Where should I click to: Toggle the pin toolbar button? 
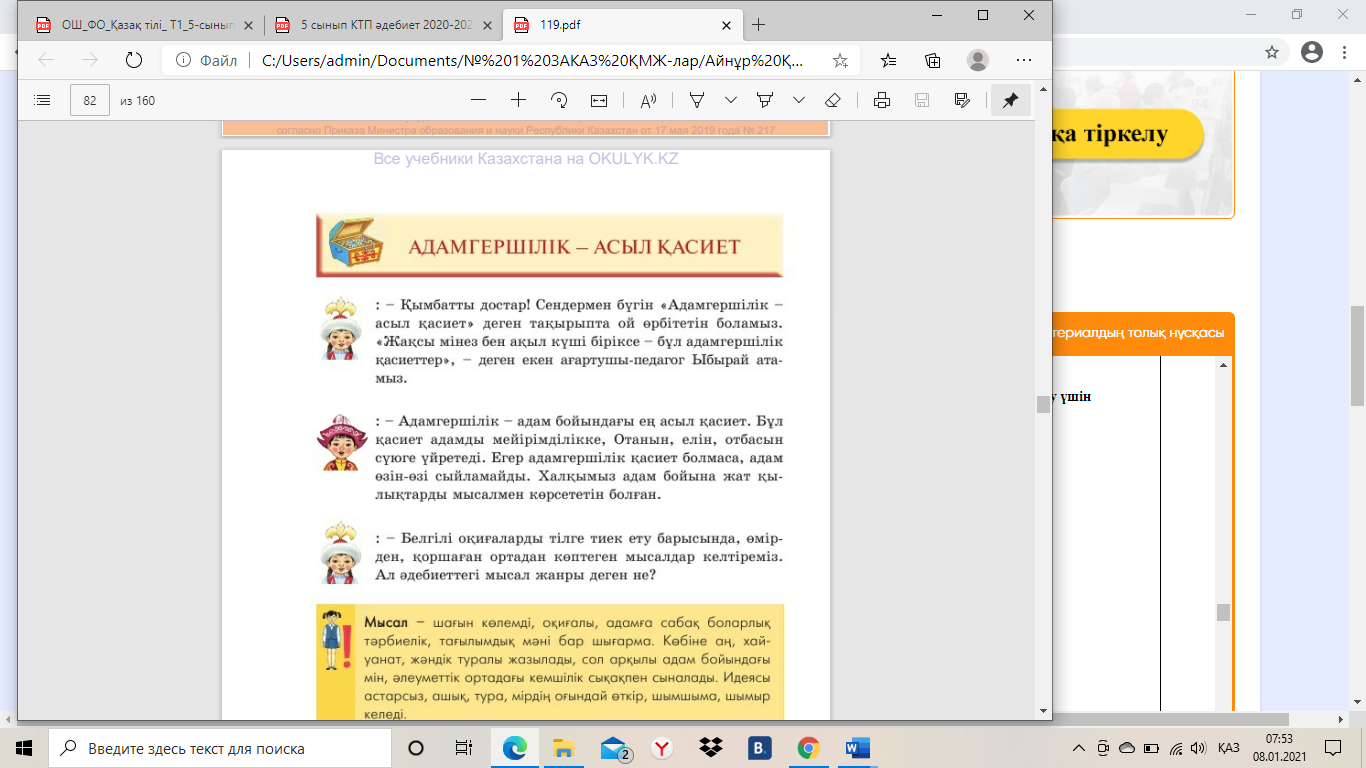(x=1010, y=100)
